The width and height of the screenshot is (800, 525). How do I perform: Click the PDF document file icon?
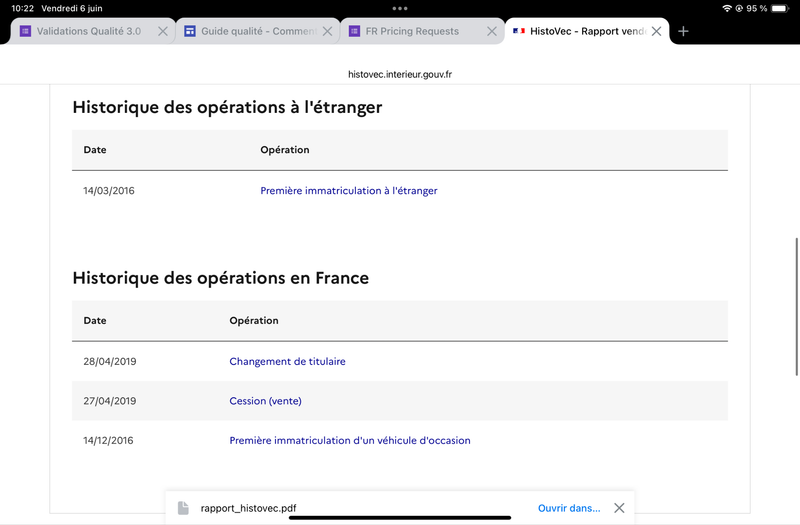pyautogui.click(x=183, y=508)
